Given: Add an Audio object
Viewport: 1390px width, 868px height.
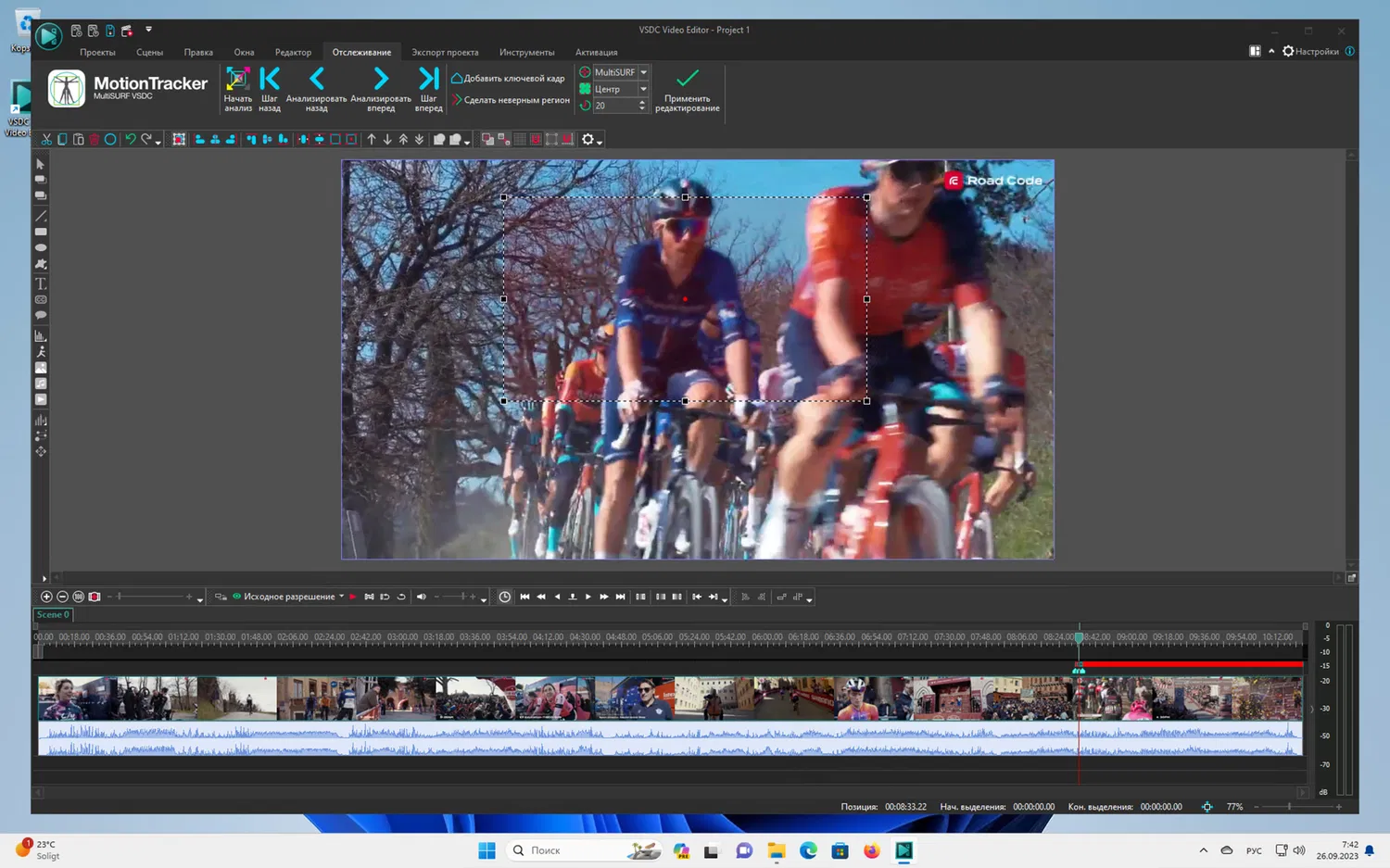Looking at the screenshot, I should click(x=41, y=384).
